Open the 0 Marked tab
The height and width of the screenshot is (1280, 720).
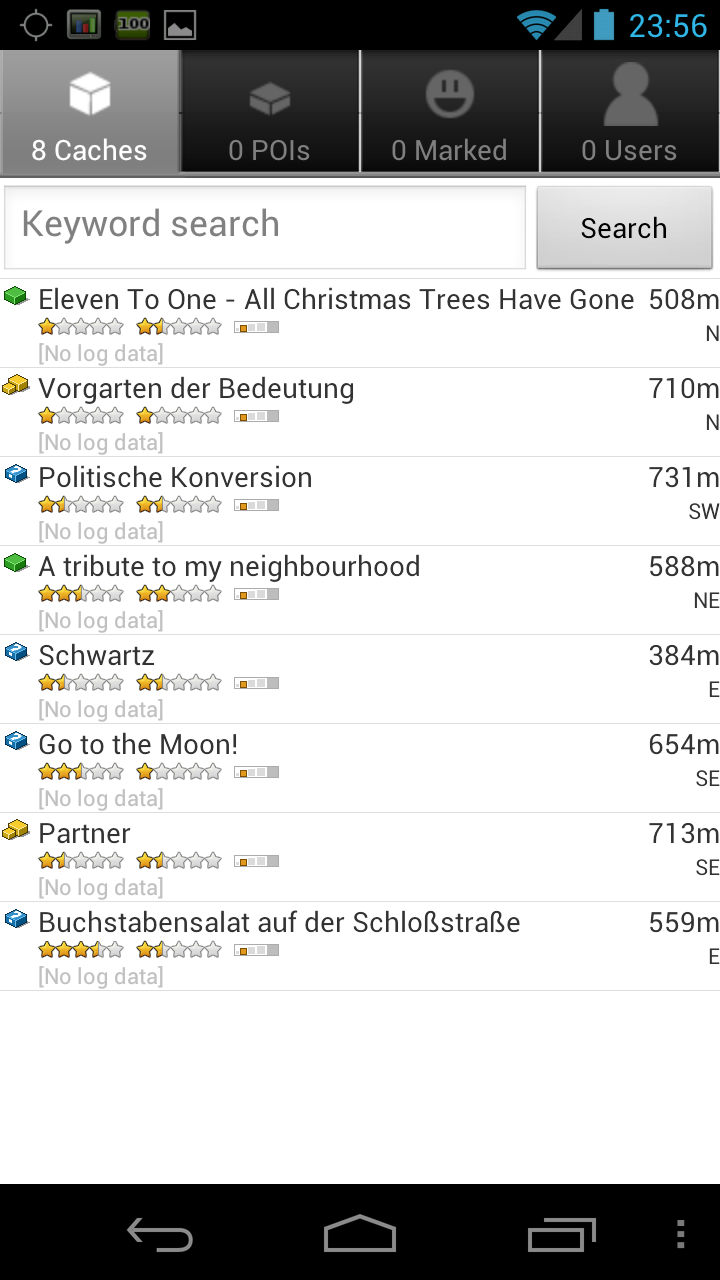tap(450, 112)
